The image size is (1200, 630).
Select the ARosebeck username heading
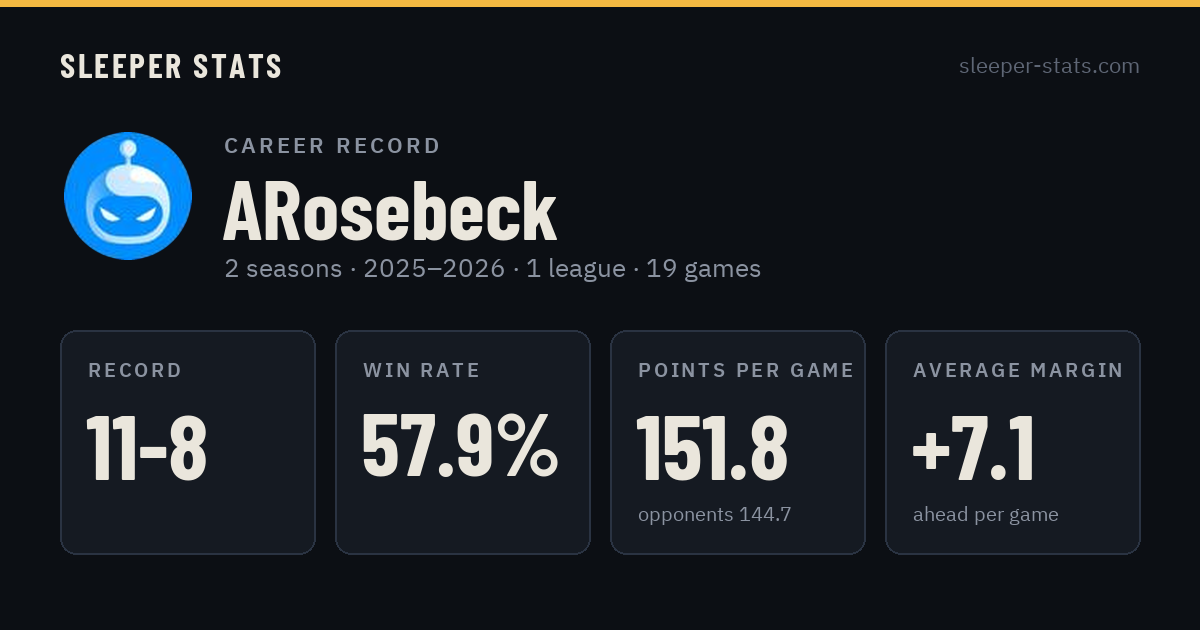390,212
